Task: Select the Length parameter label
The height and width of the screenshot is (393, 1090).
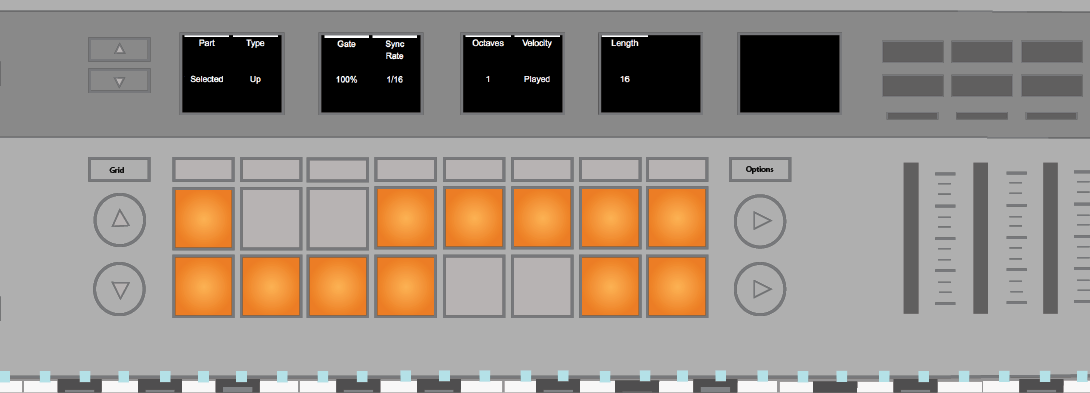Action: [624, 43]
